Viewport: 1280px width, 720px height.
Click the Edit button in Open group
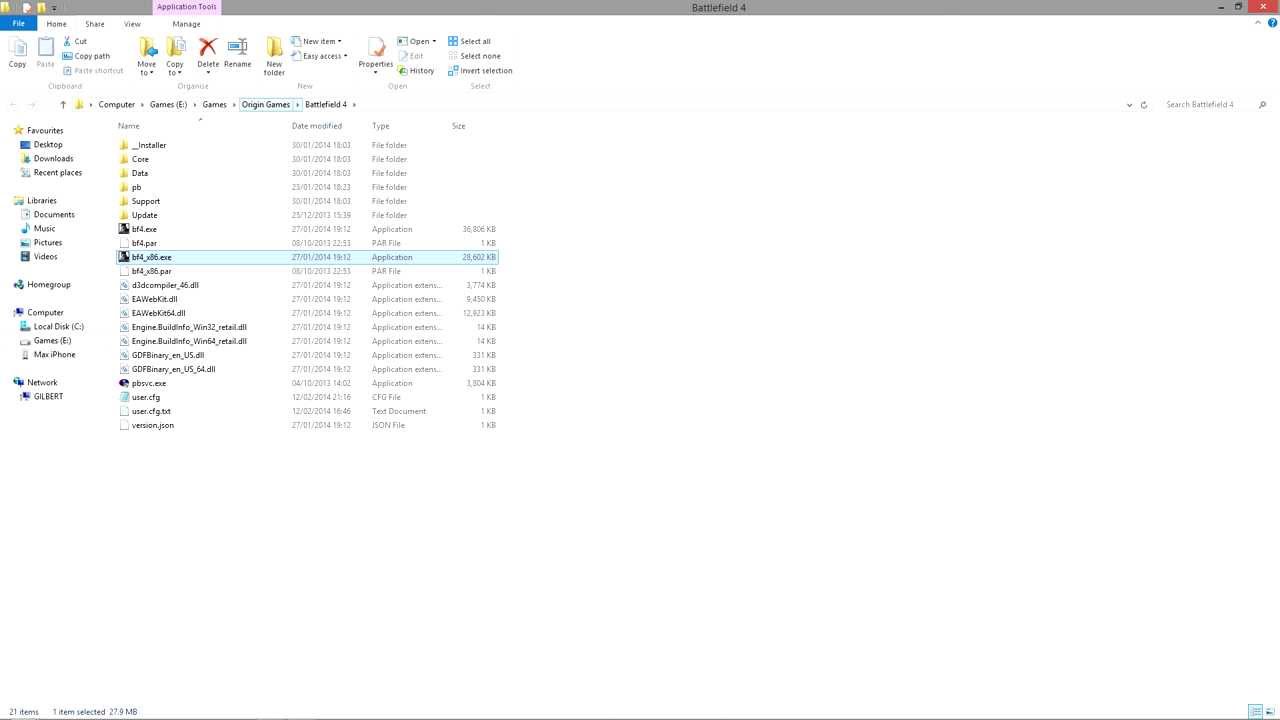point(411,56)
